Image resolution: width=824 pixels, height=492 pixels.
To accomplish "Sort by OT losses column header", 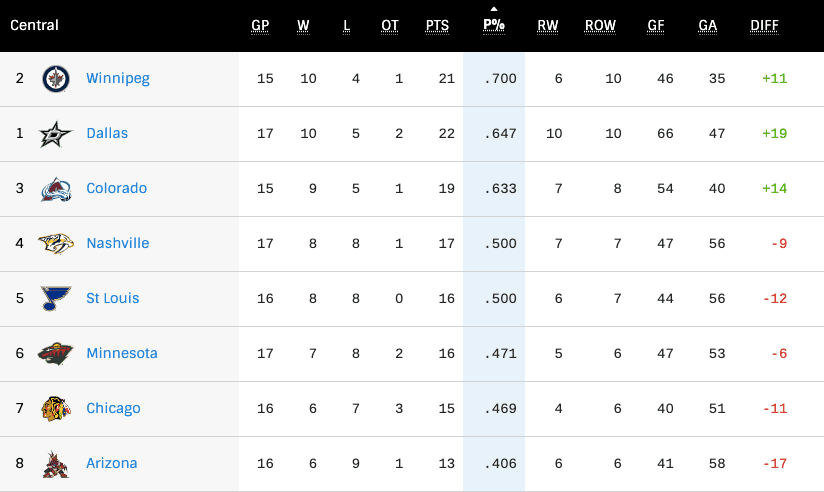I will click(x=390, y=26).
